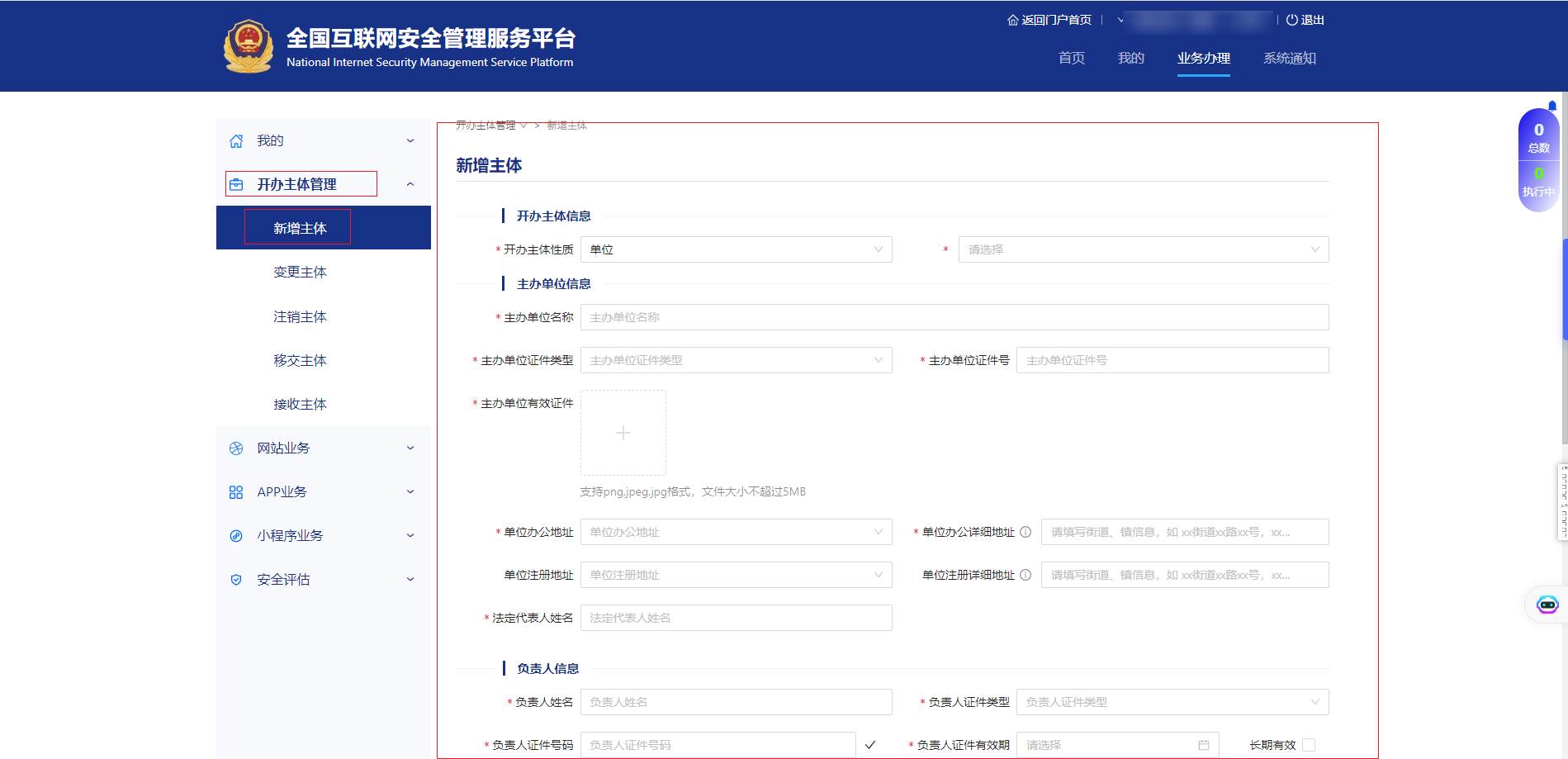This screenshot has height=759, width=1568.
Task: Click the 安全评估 shield icon
Action: point(236,580)
